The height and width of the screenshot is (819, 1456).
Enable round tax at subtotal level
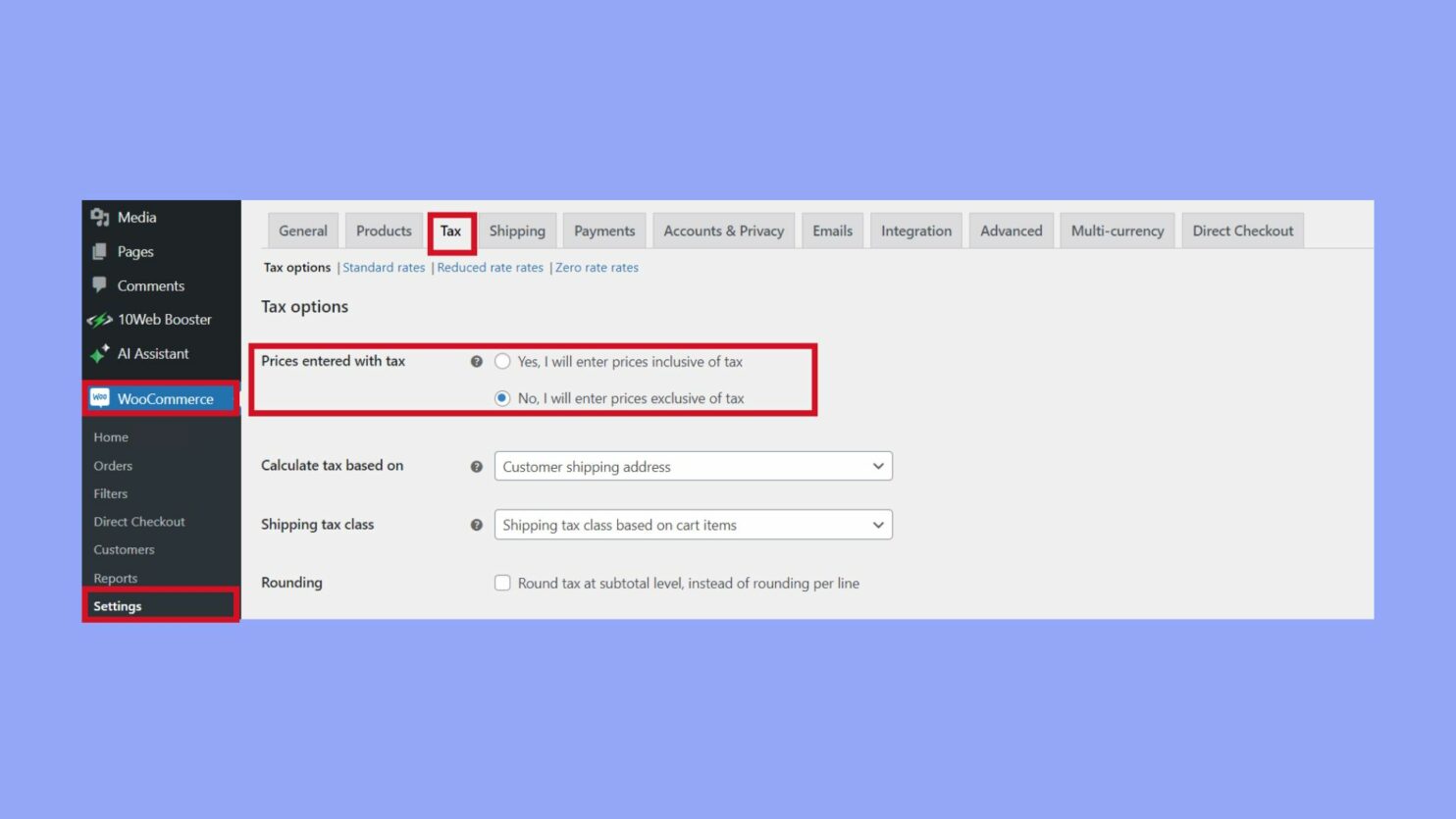tap(502, 582)
